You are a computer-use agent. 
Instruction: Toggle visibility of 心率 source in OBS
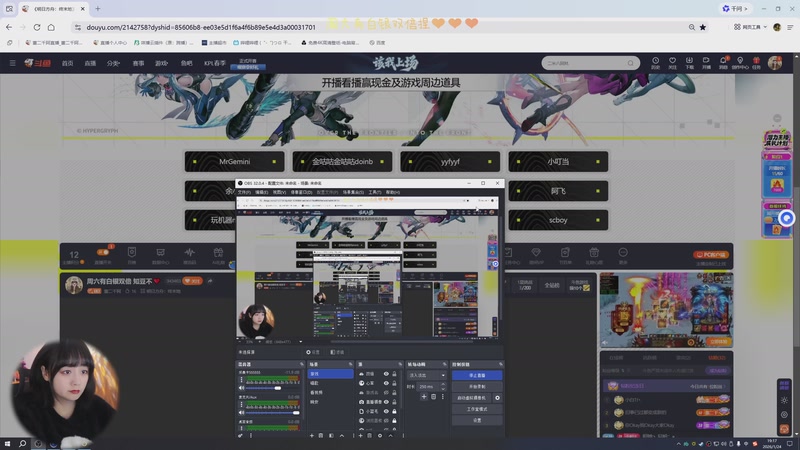point(386,383)
